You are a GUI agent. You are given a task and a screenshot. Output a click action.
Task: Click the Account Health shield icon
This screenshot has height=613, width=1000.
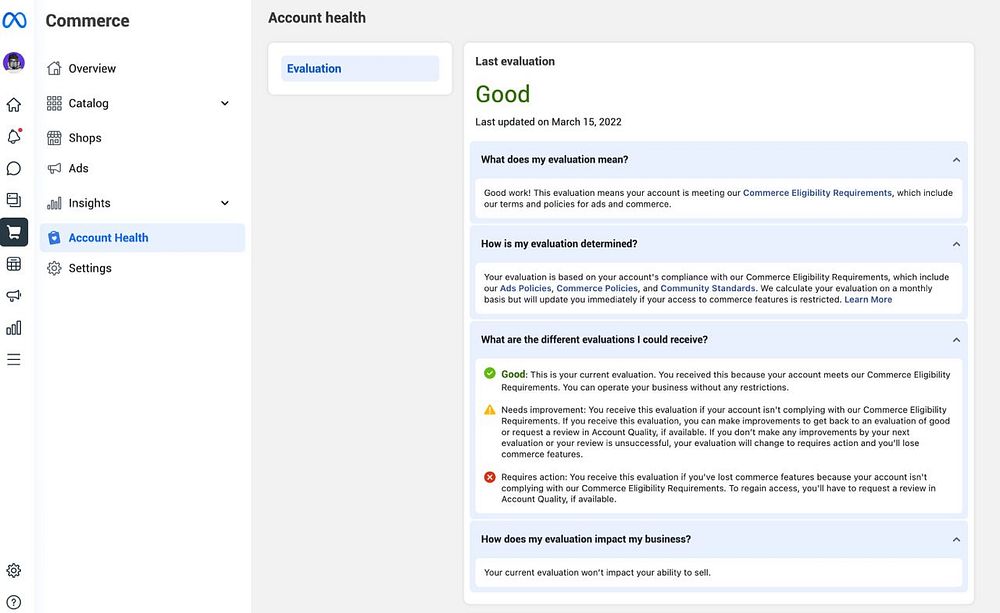point(54,237)
